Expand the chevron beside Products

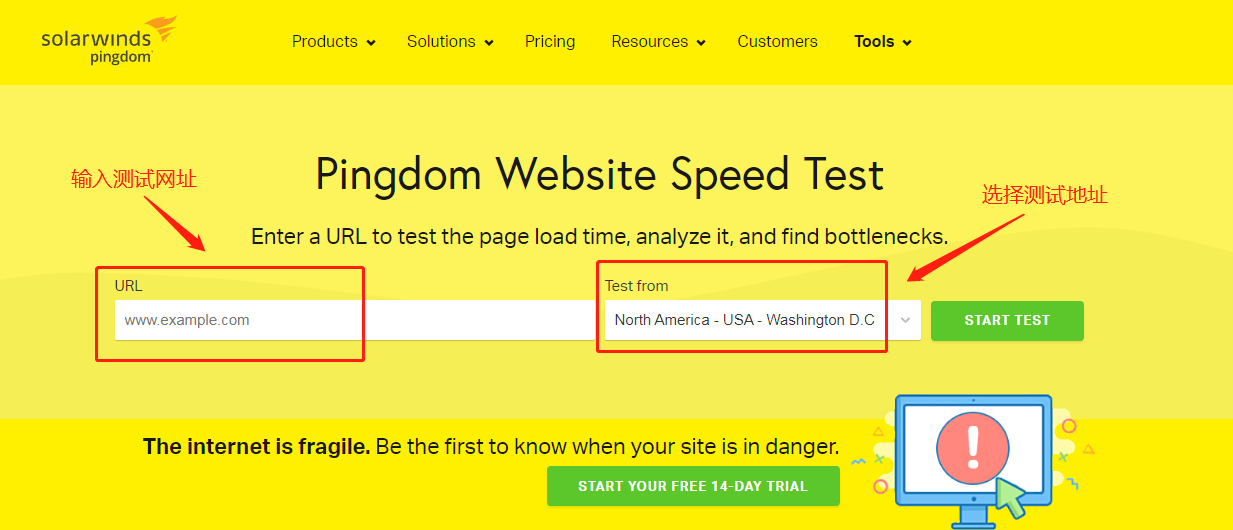click(371, 43)
